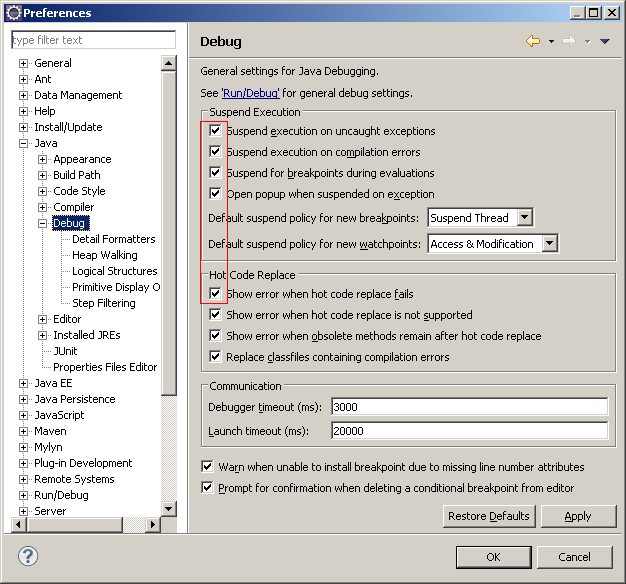Click the Debugger timeout input field
Screen dimensions: 626x584
(x=470, y=407)
